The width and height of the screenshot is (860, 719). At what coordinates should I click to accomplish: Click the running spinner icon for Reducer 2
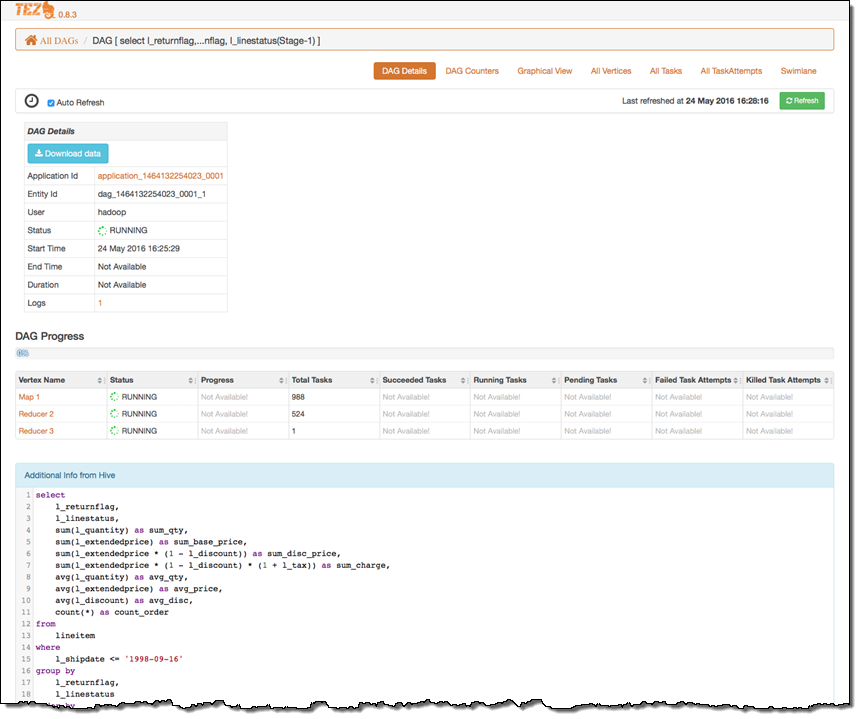(x=115, y=414)
